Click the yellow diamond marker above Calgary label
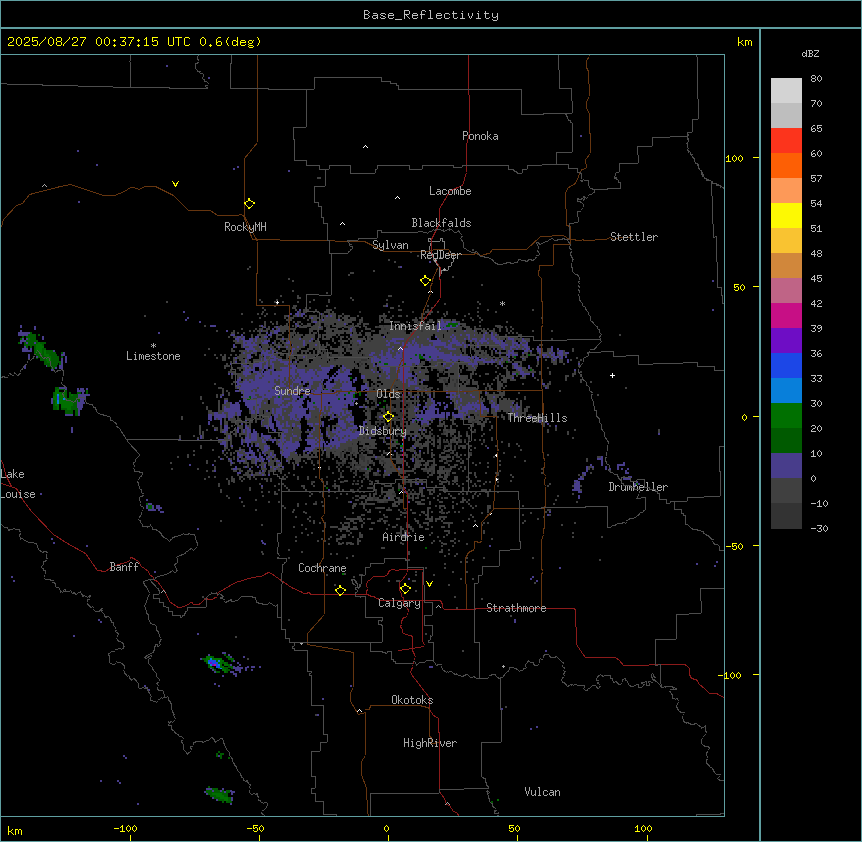862x842 pixels. pyautogui.click(x=405, y=589)
